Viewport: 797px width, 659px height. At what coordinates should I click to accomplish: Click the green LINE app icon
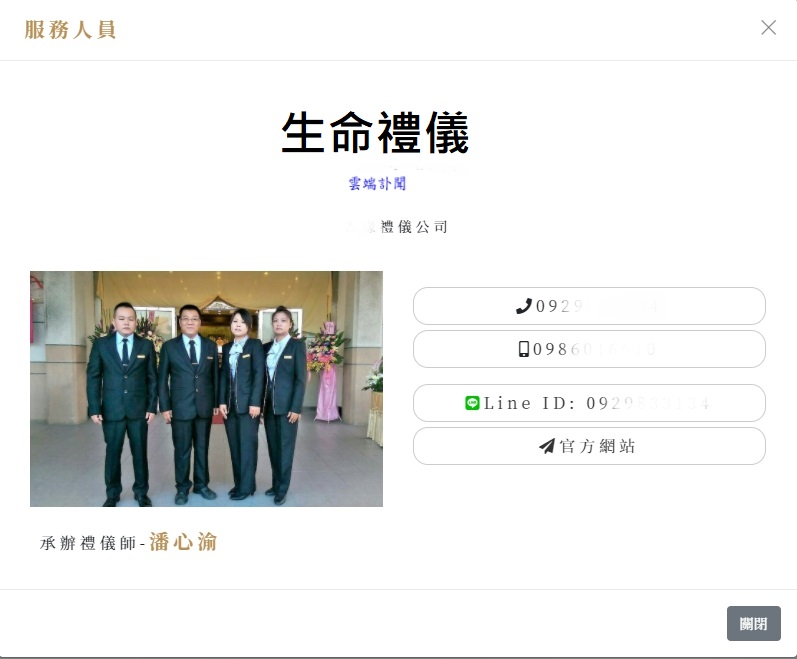pyautogui.click(x=473, y=403)
